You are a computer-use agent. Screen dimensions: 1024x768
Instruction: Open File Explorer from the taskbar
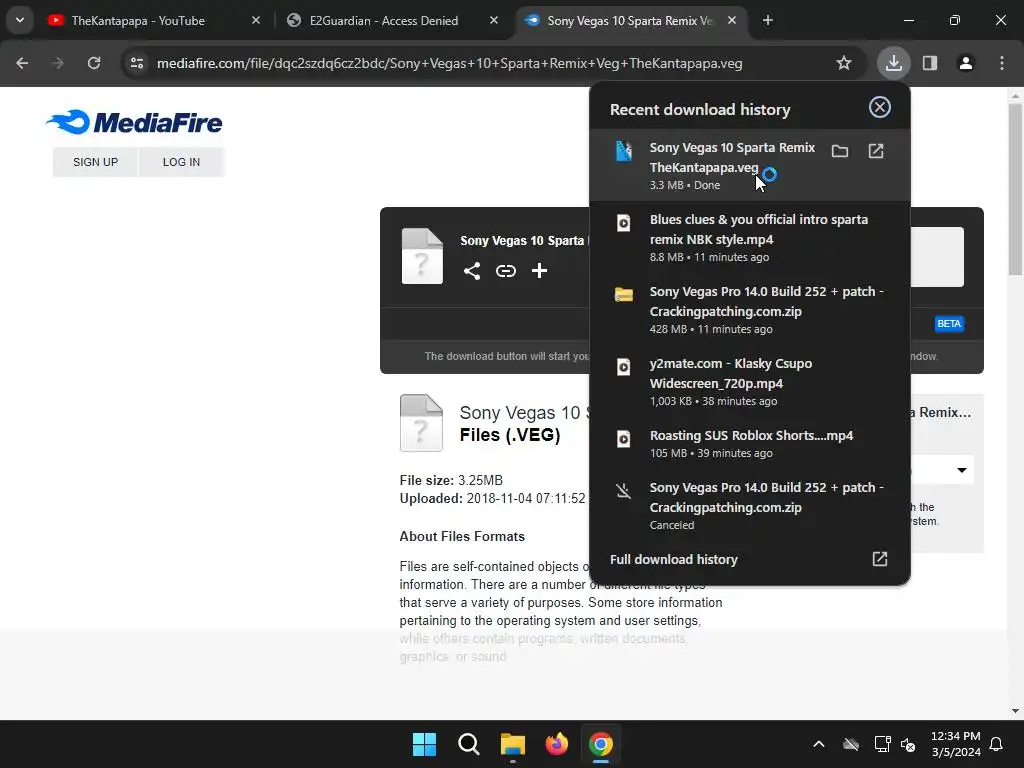(513, 744)
